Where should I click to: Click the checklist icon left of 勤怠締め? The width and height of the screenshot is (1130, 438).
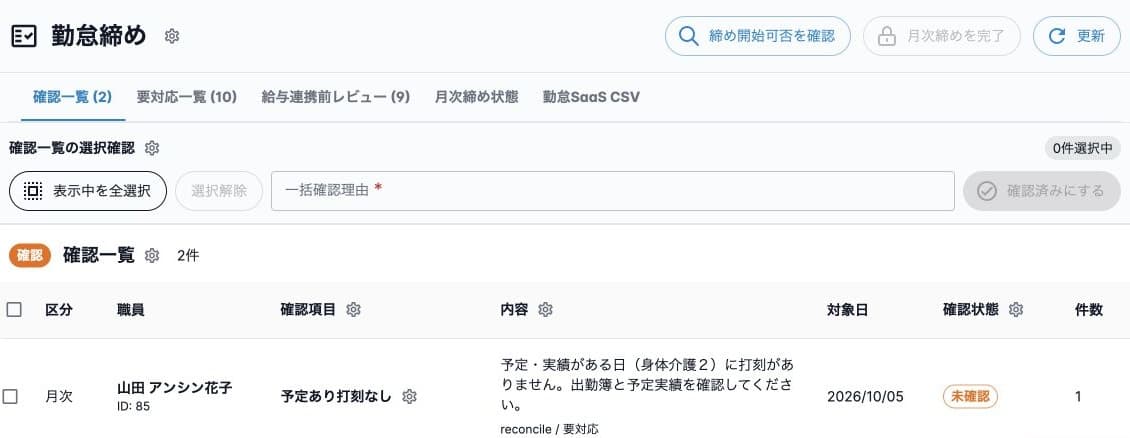(x=24, y=36)
